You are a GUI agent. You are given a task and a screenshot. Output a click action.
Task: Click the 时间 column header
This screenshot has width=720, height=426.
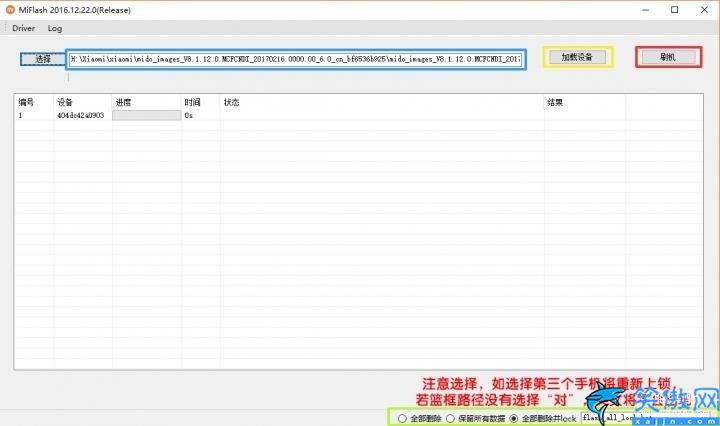click(192, 102)
